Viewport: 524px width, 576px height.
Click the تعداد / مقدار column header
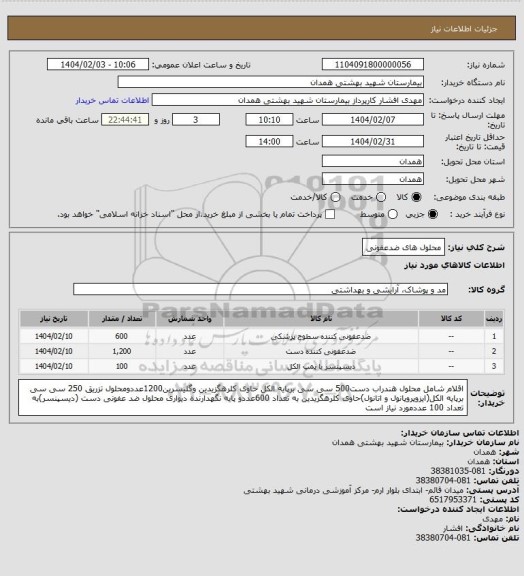pos(122,318)
